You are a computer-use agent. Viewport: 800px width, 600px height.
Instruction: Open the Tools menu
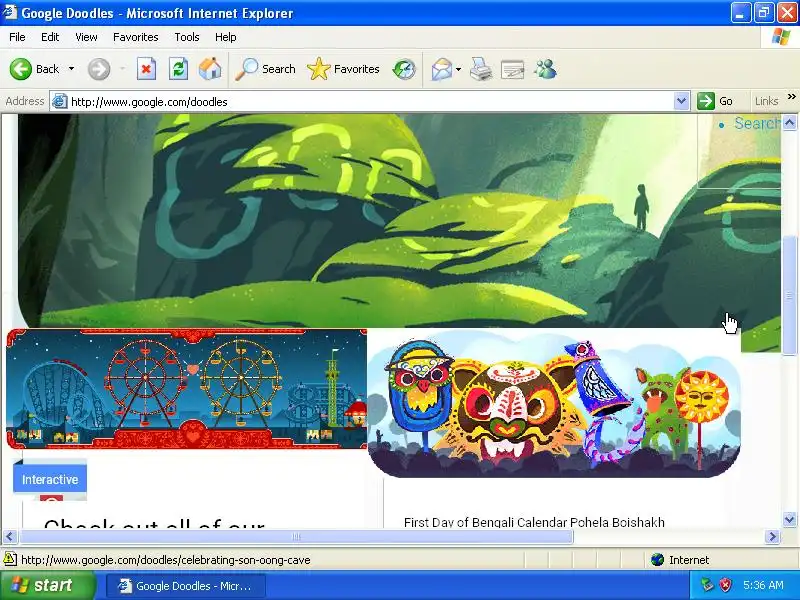click(187, 37)
